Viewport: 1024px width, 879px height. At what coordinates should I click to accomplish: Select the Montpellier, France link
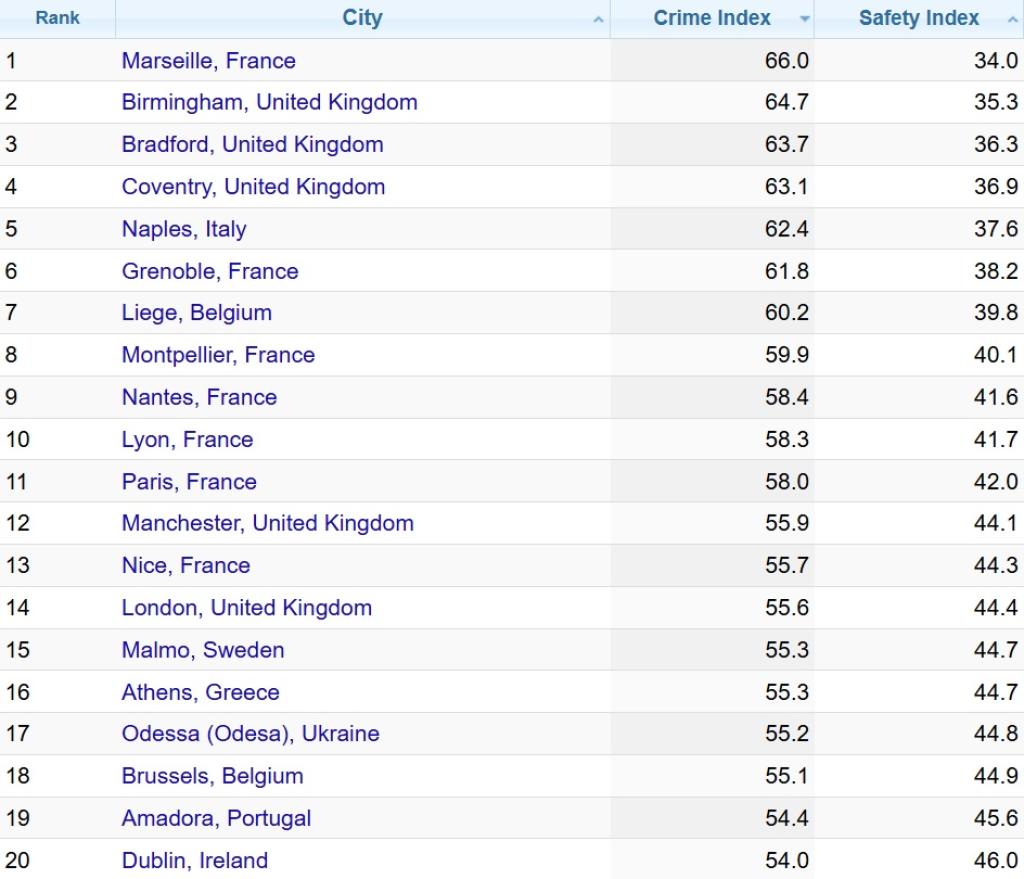coord(218,355)
